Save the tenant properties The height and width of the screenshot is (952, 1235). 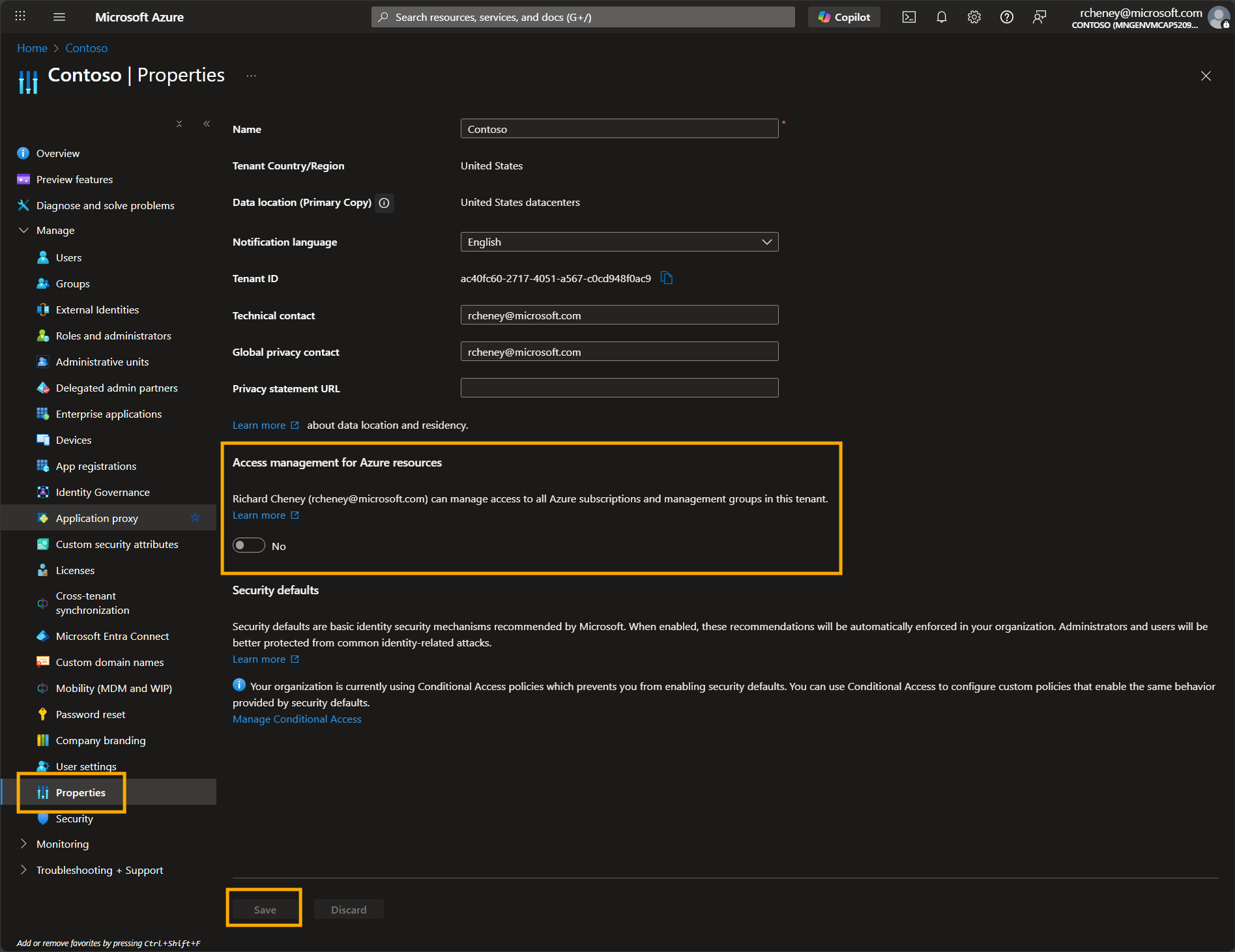264,909
